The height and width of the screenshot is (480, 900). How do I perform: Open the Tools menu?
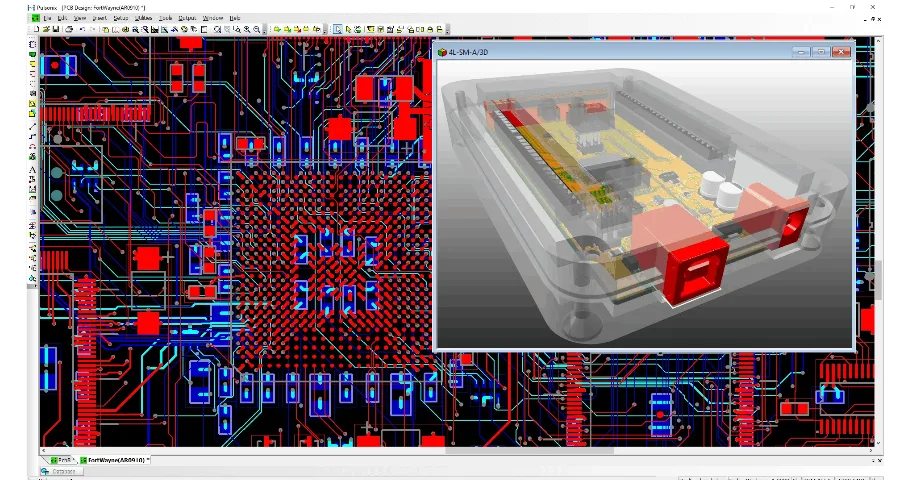tap(165, 18)
